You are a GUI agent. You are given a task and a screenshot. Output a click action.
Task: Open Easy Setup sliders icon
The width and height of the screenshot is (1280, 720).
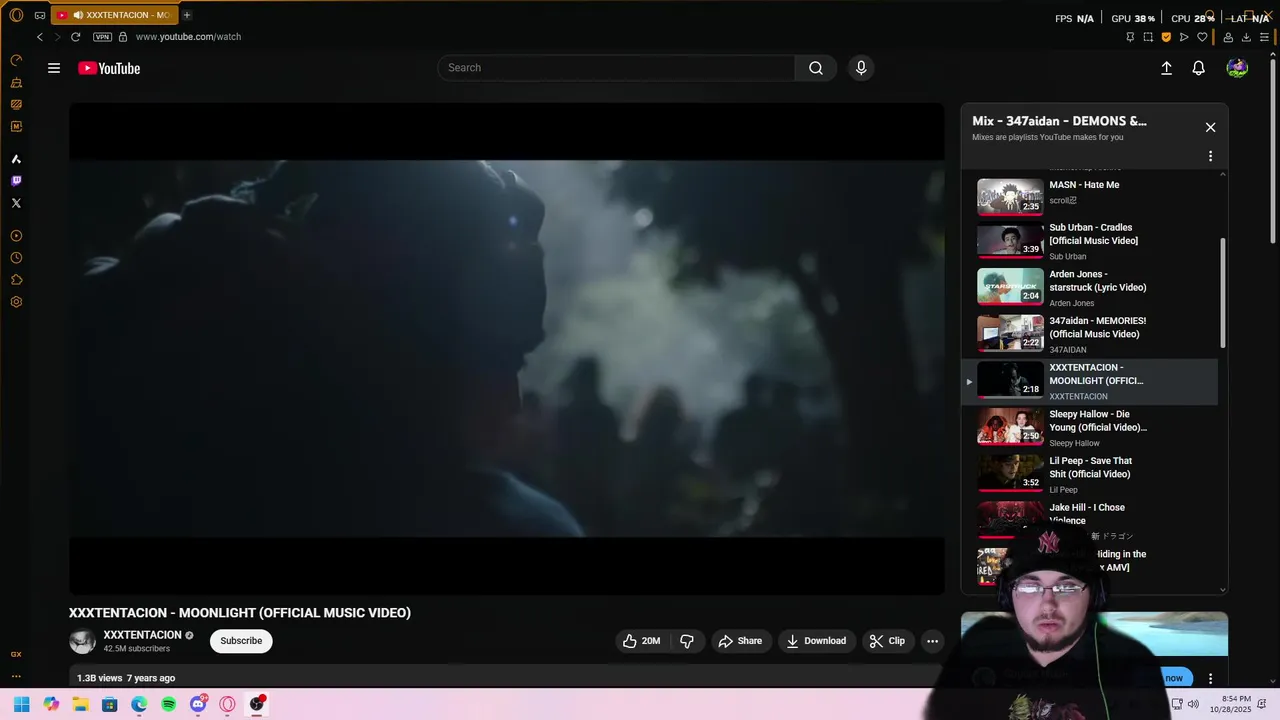[1264, 37]
